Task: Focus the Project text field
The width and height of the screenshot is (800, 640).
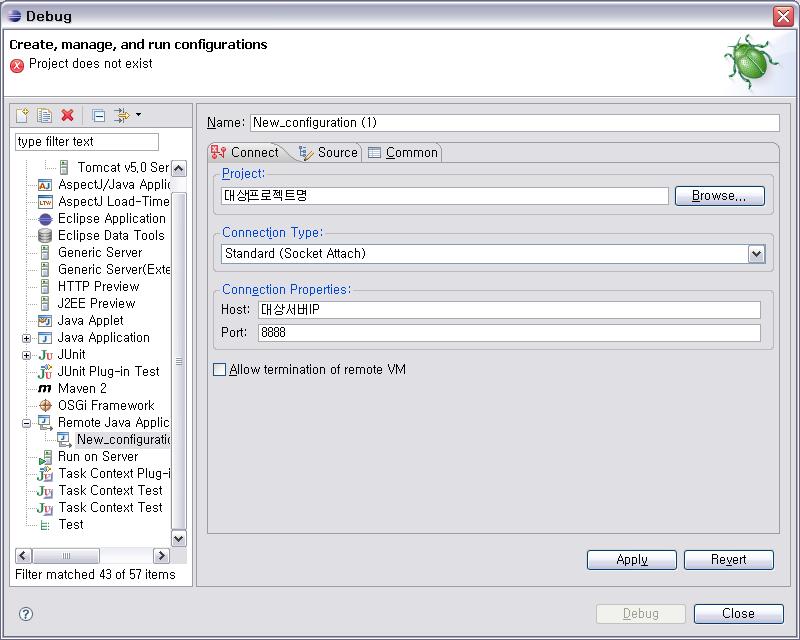Action: coord(445,196)
